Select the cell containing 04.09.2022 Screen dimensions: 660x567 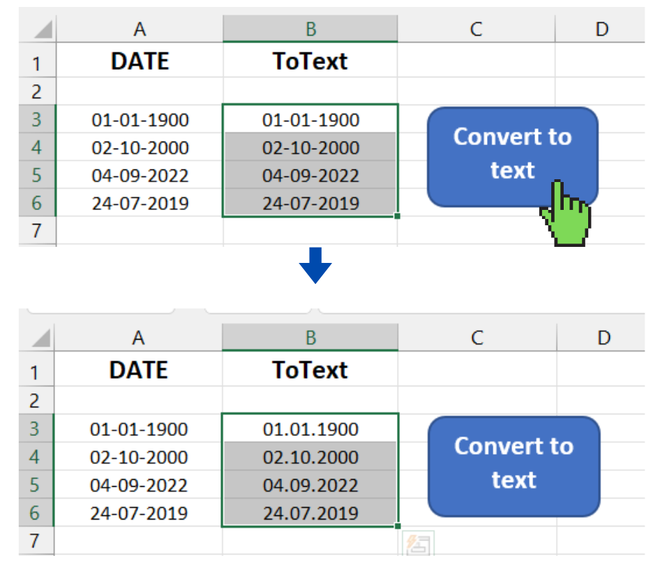pos(310,485)
